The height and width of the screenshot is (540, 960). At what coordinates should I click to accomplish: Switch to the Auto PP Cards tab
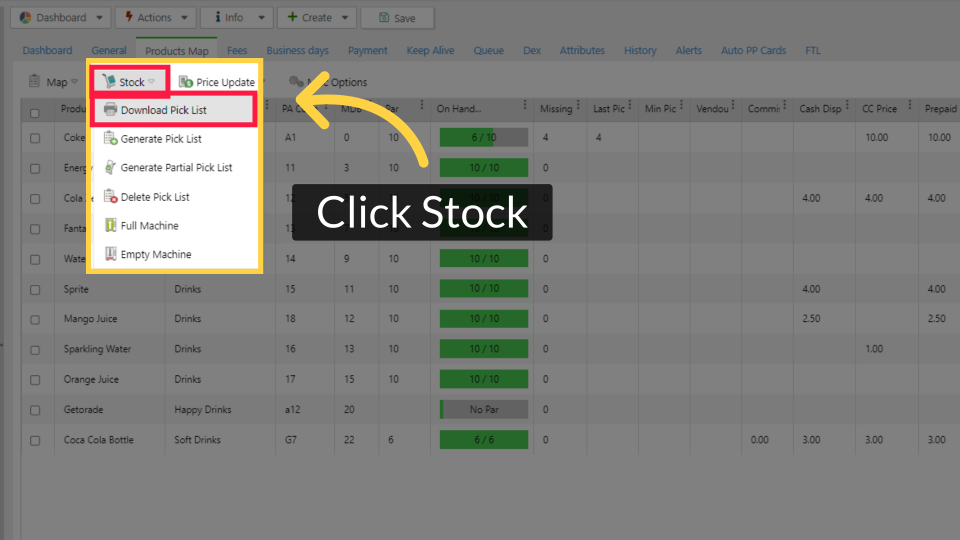pyautogui.click(x=754, y=50)
